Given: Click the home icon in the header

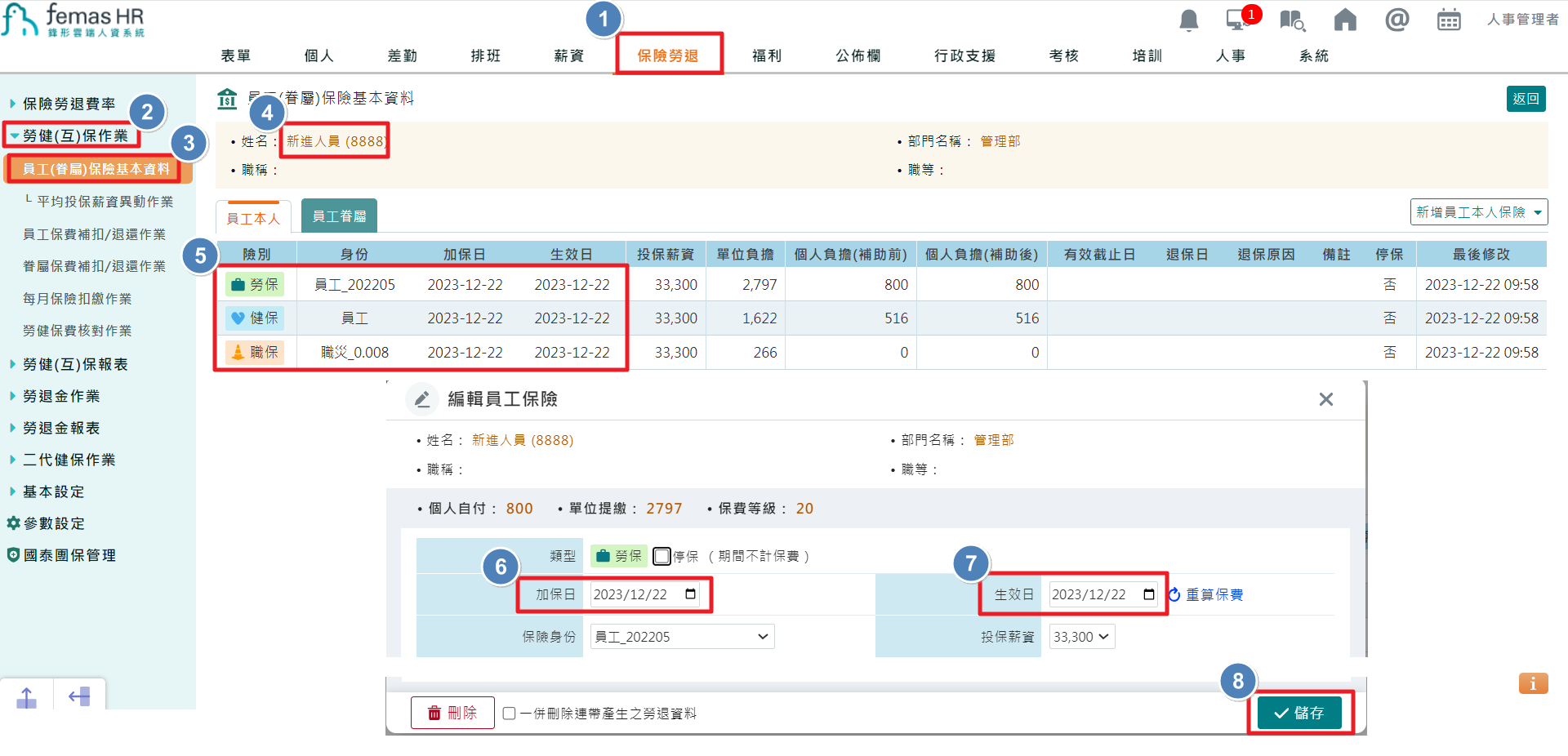Looking at the screenshot, I should 1344,20.
